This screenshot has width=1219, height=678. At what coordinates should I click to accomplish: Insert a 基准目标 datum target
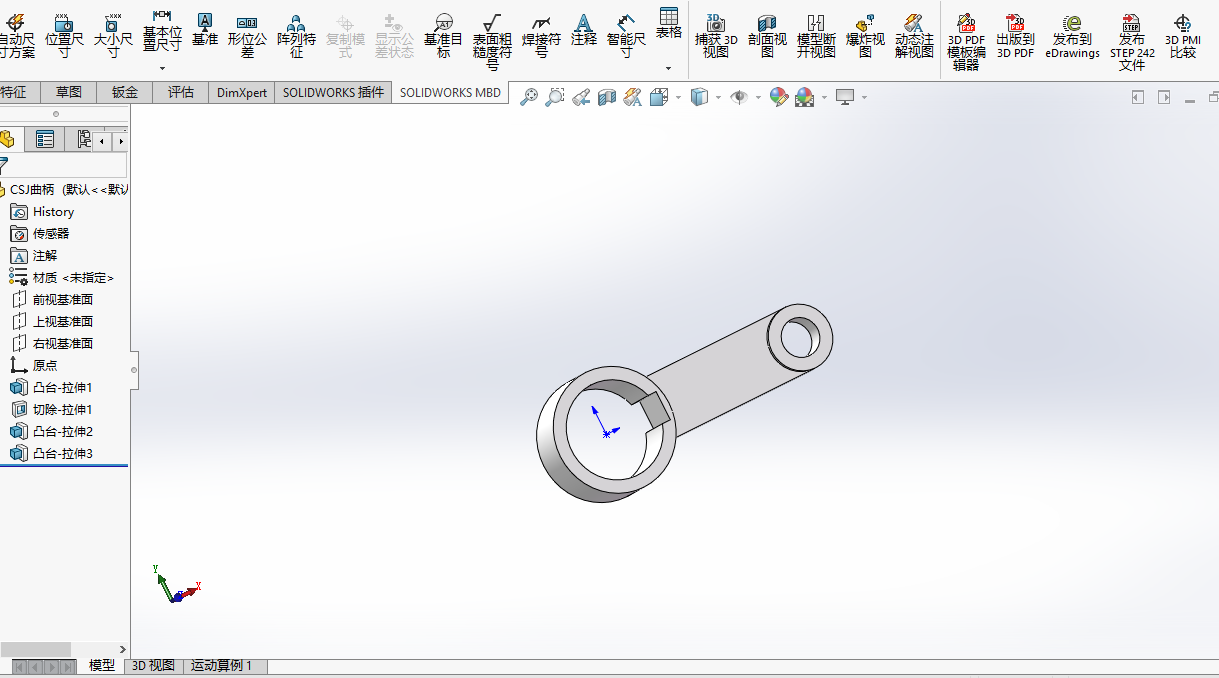[x=444, y=35]
